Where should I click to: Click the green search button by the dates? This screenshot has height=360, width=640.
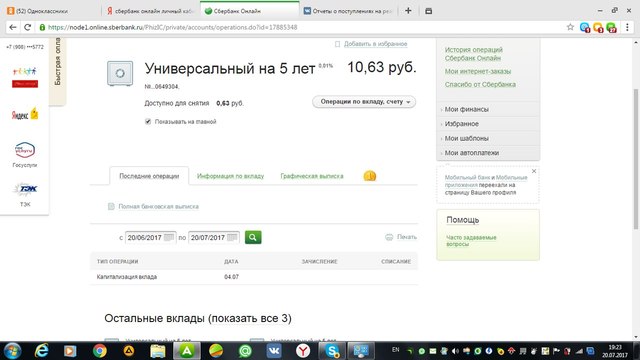[253, 237]
